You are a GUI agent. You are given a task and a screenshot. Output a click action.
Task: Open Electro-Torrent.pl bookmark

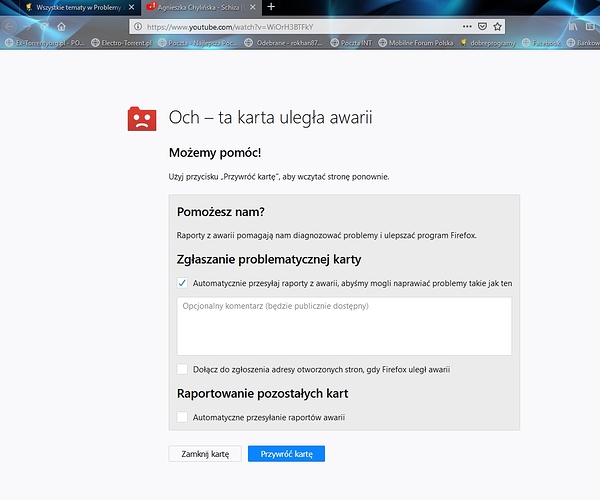[122, 43]
